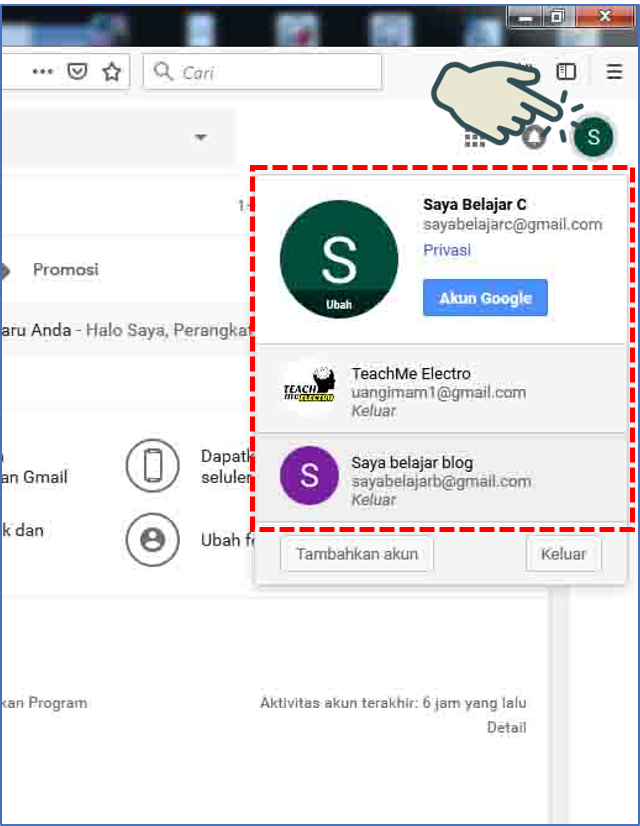Switch to TeachMe Electro account
Image resolution: width=640 pixels, height=826 pixels.
point(441,391)
